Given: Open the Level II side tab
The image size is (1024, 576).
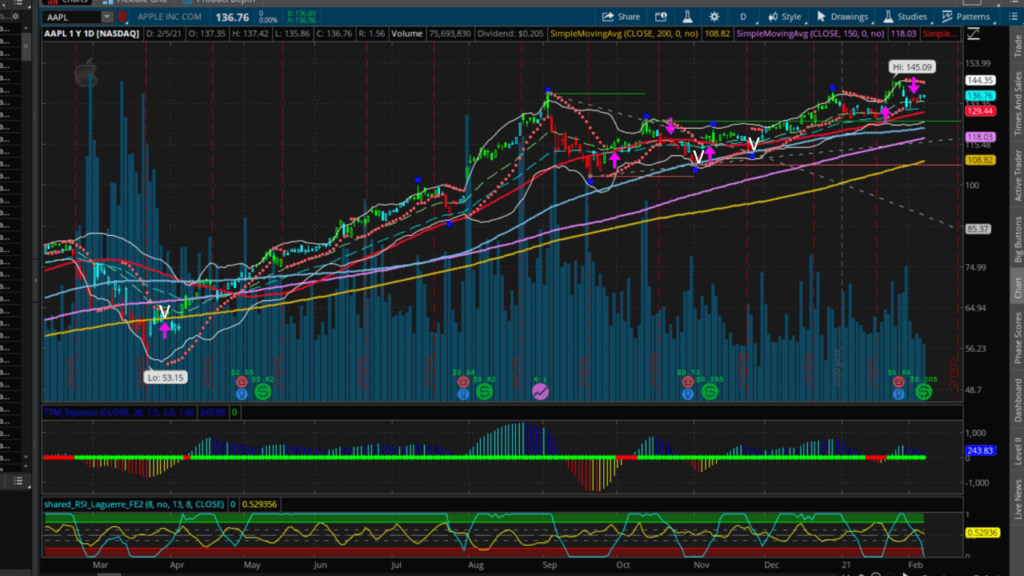Looking at the screenshot, I should pos(1017,451).
